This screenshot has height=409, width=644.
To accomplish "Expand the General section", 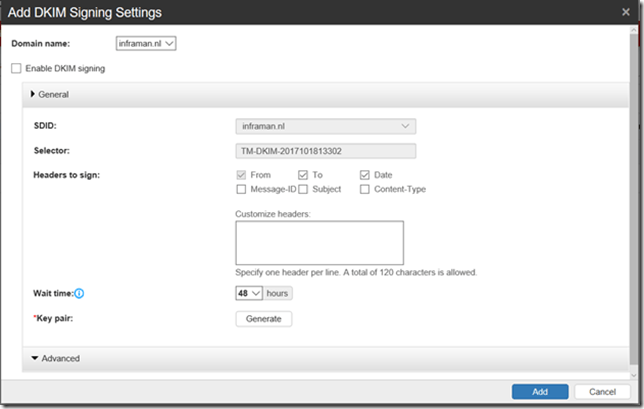I will tap(33, 94).
